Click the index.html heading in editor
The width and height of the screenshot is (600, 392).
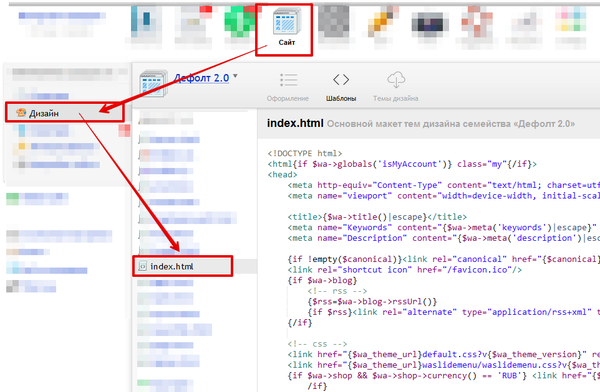pos(295,123)
